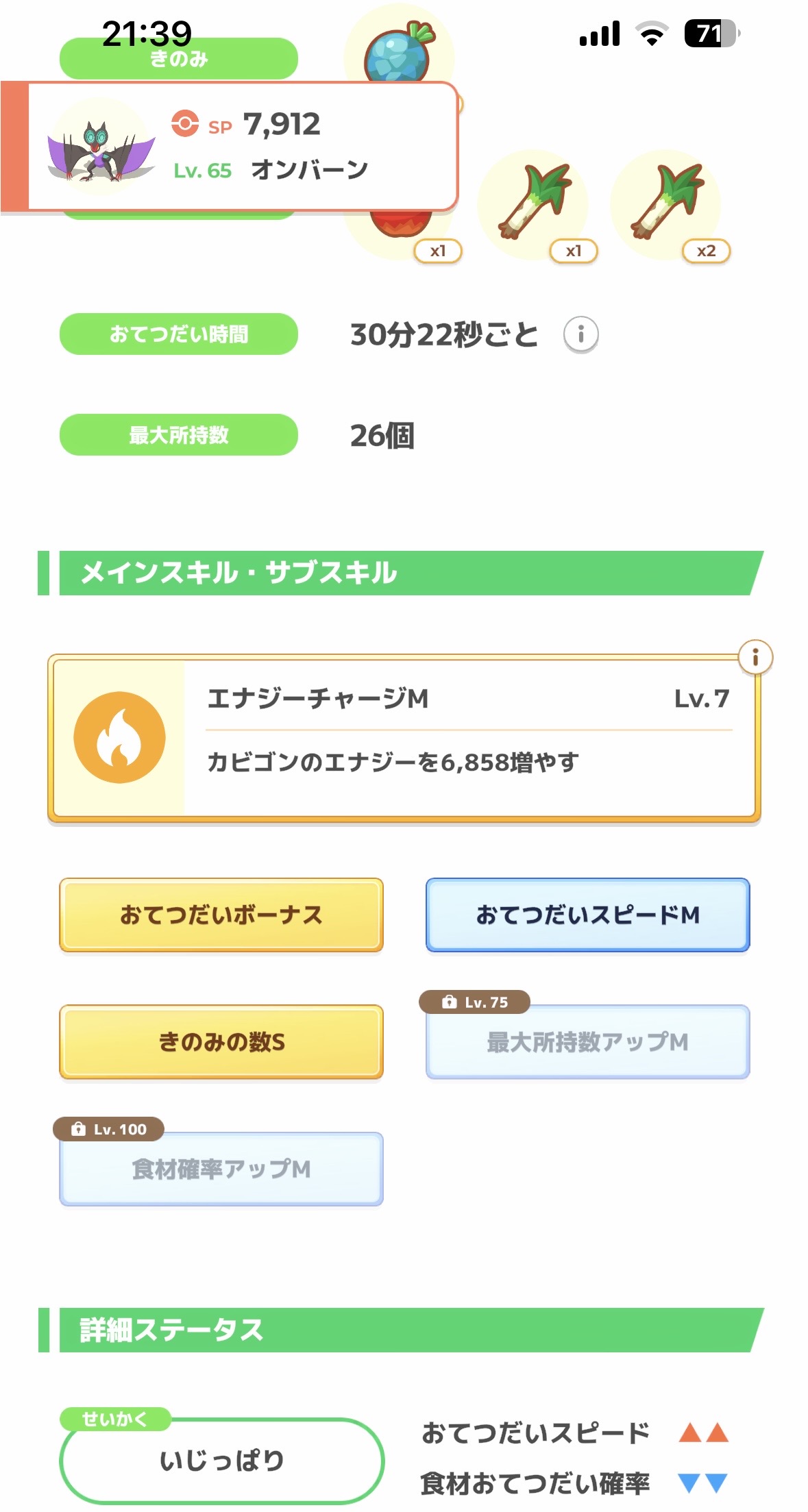808x1512 pixels.
Task: Tap the メインスキル・サブスキル section header
Action: pyautogui.click(x=401, y=573)
